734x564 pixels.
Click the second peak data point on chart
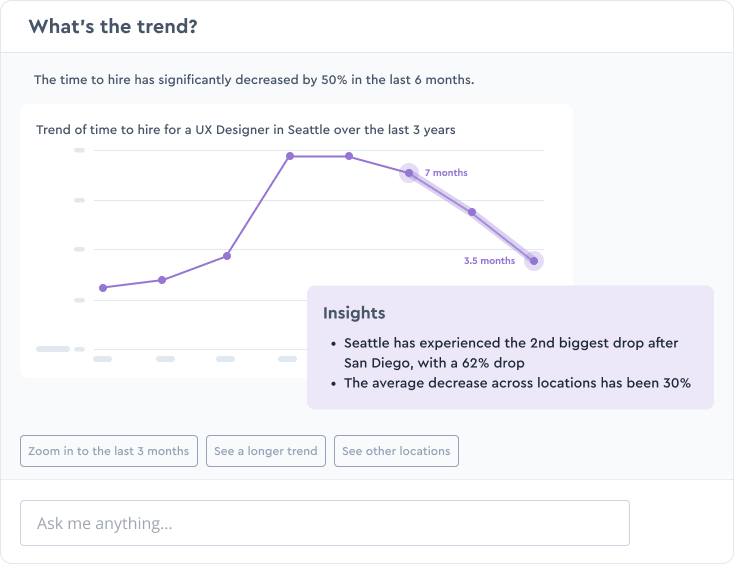(x=349, y=156)
